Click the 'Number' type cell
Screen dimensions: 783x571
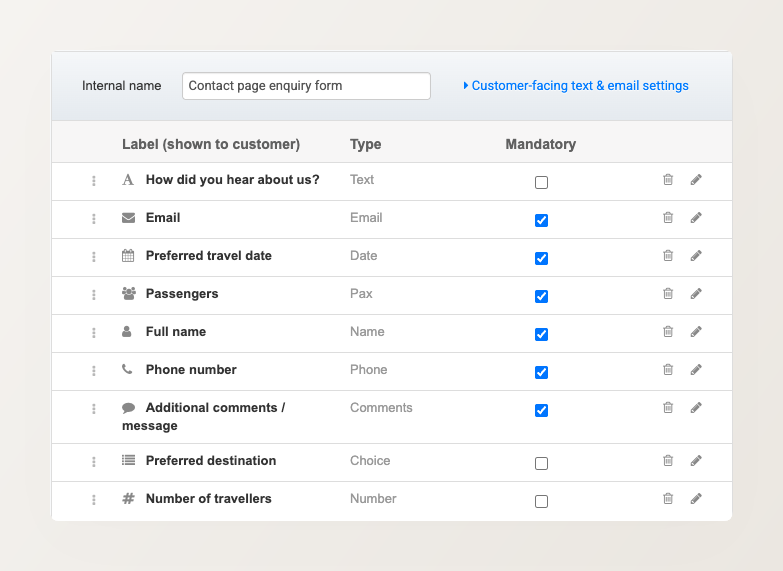pyautogui.click(x=373, y=499)
